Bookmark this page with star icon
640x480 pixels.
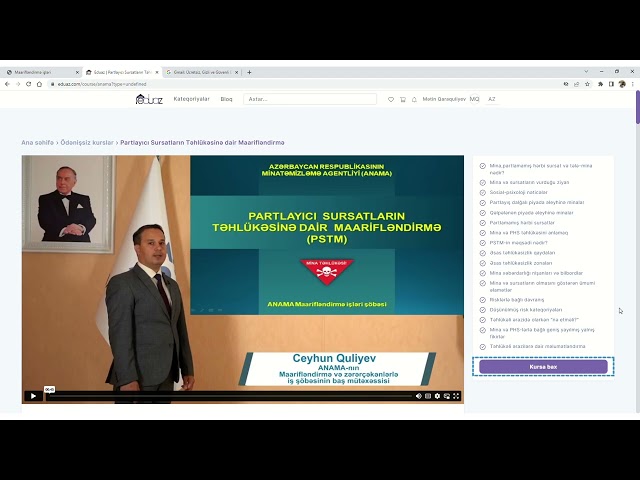pos(587,84)
